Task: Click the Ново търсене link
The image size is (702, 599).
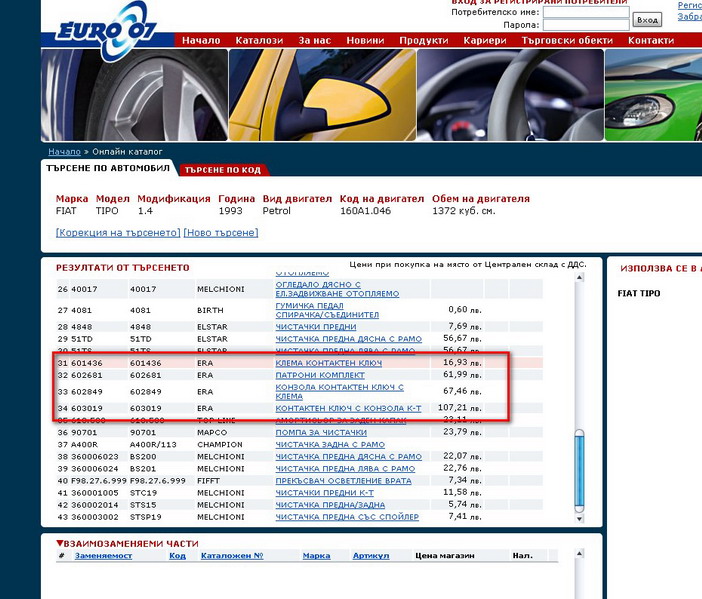Action: (x=221, y=233)
